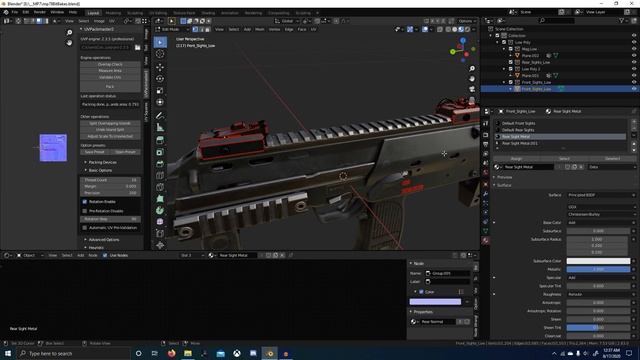Select the Knife tool
The image size is (640, 360).
(x=160, y=187)
